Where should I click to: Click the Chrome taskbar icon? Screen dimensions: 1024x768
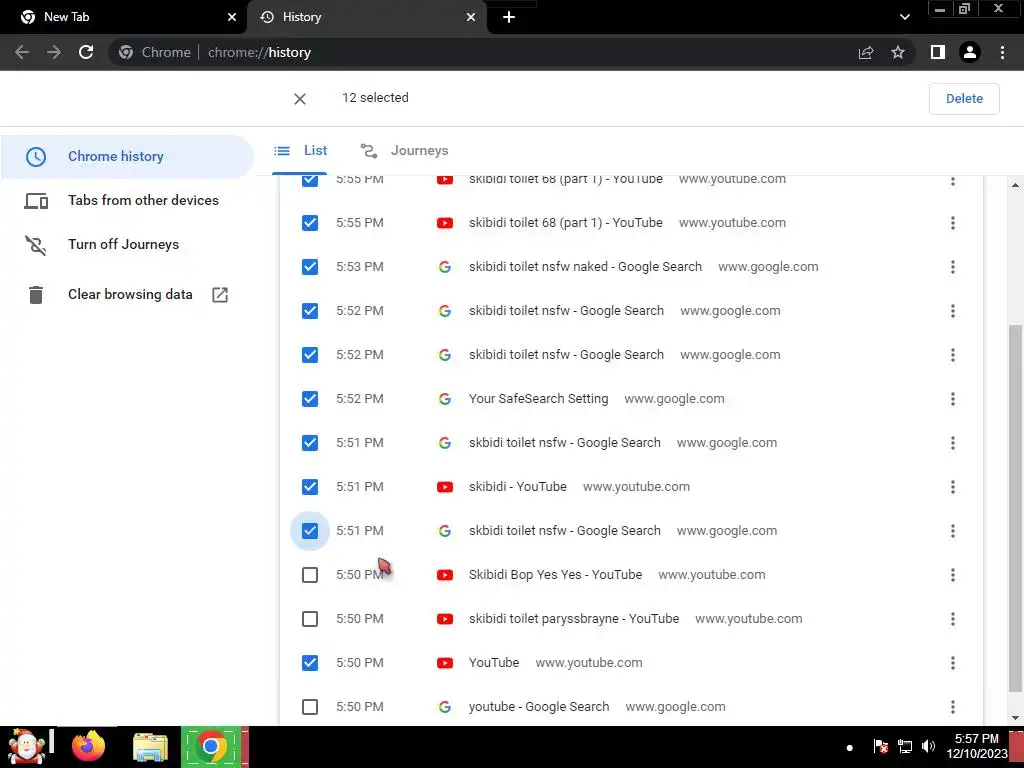(x=211, y=746)
